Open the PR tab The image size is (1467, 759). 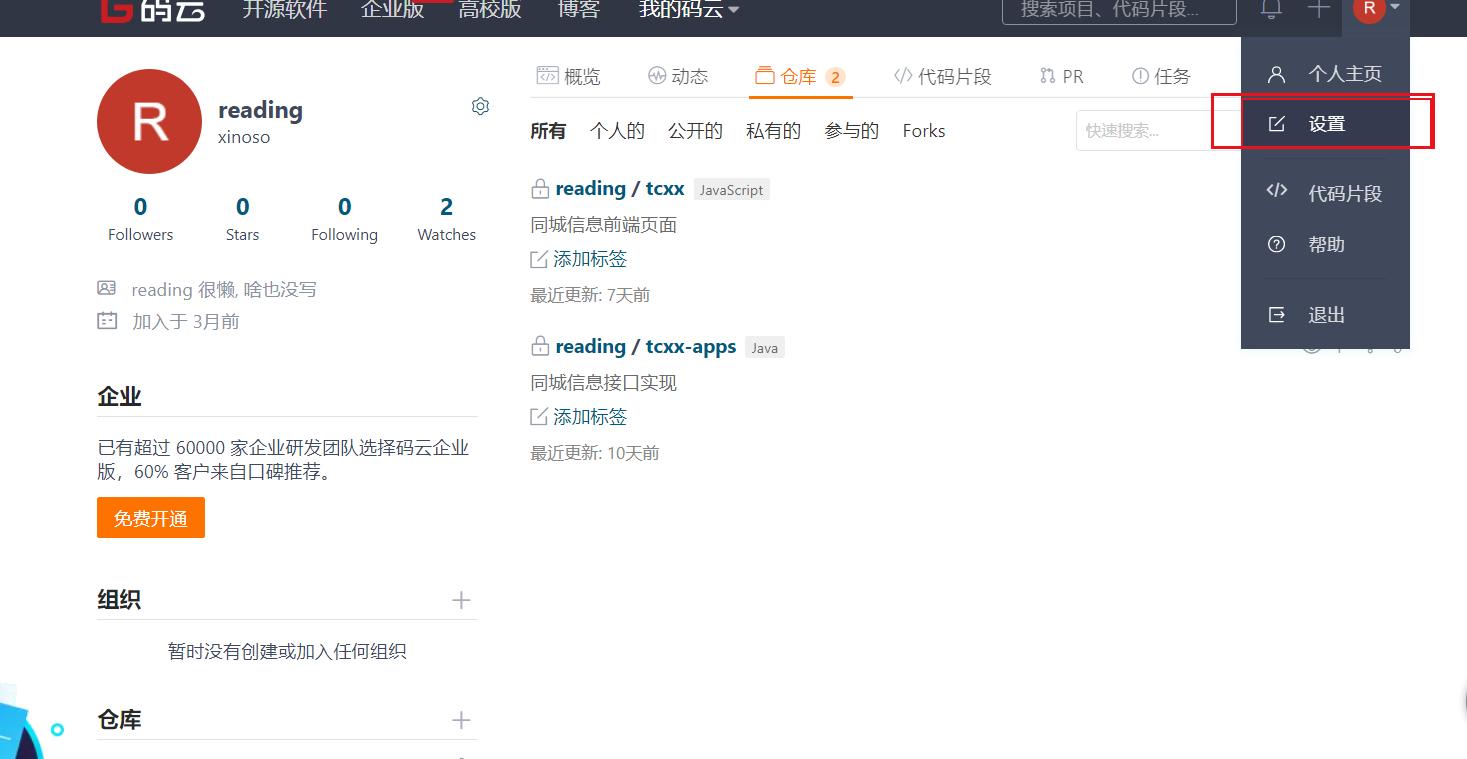1062,74
